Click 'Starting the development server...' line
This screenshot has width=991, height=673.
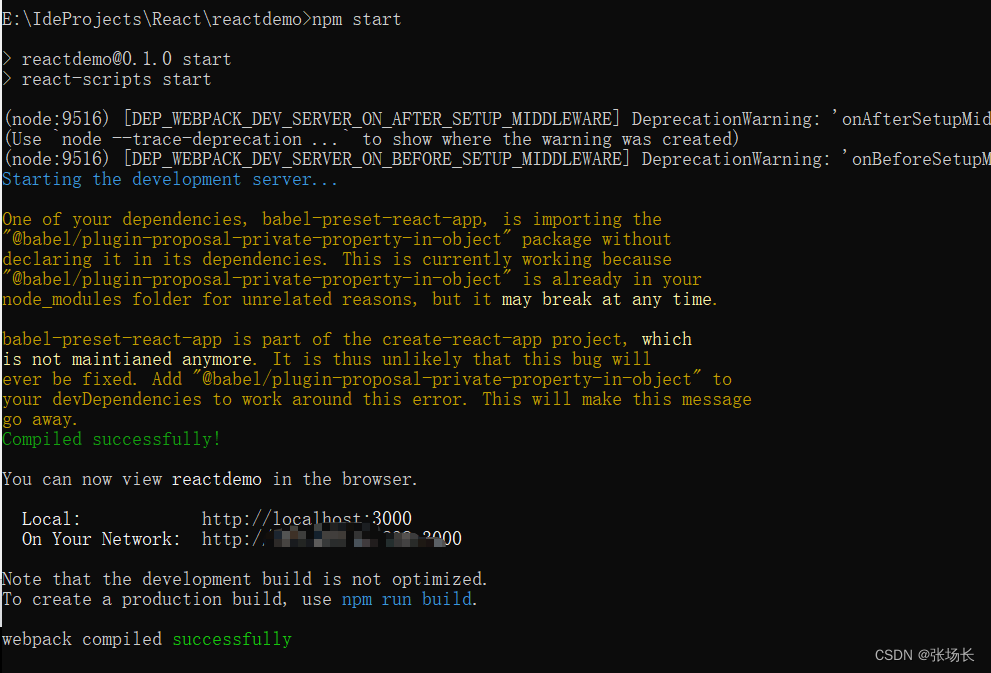[x=169, y=179]
